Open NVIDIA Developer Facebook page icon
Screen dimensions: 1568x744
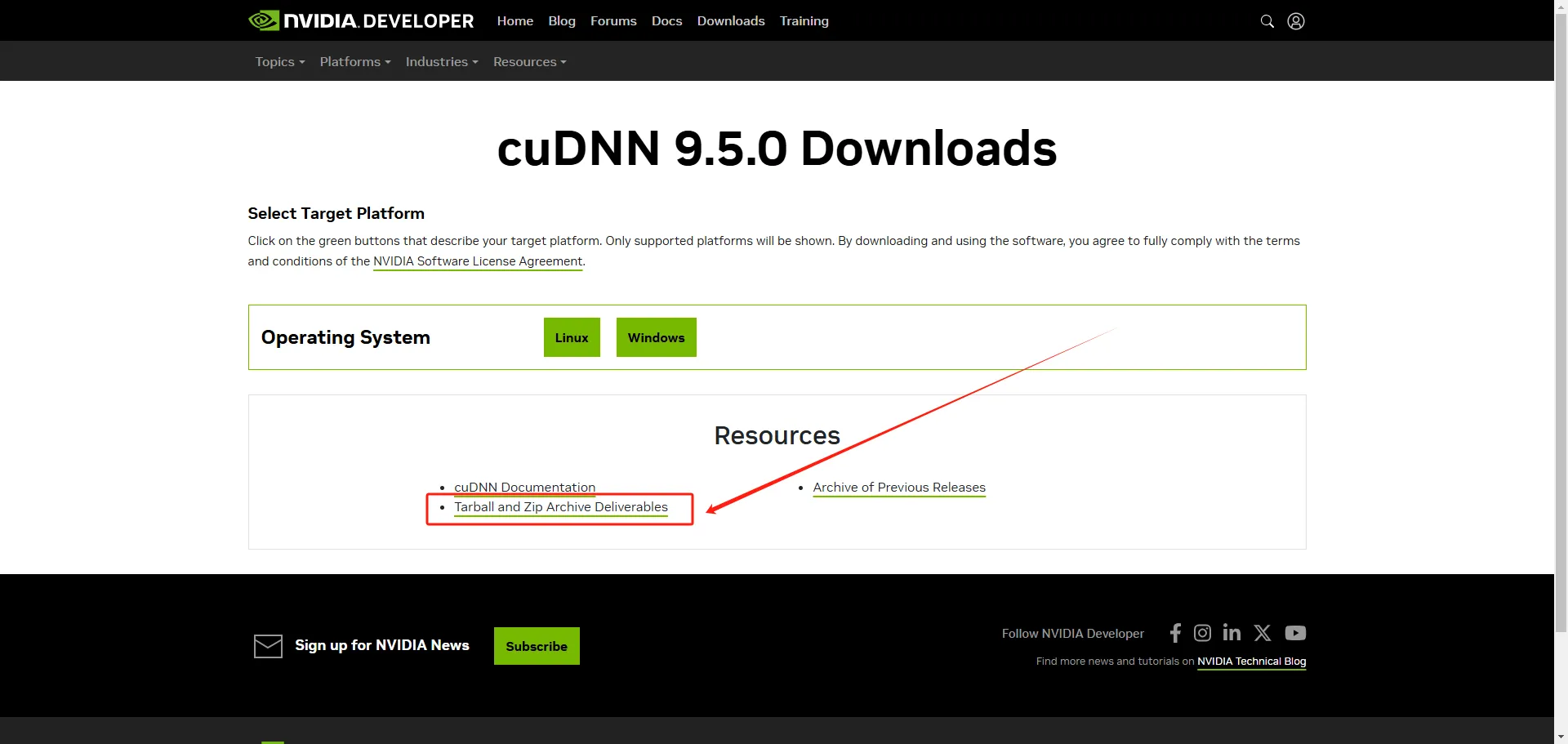coord(1175,633)
